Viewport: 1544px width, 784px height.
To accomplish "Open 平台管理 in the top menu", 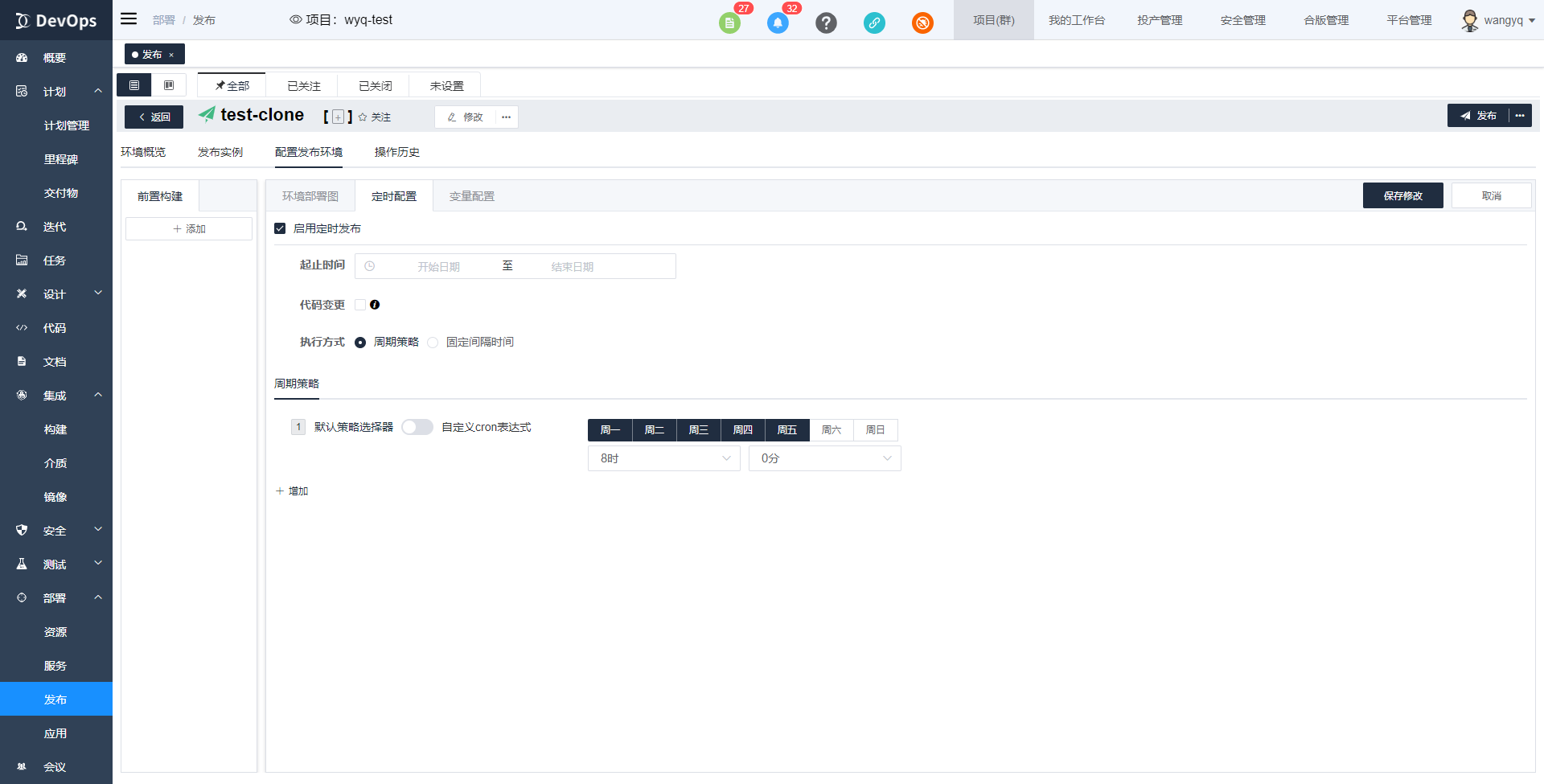I will point(1408,20).
